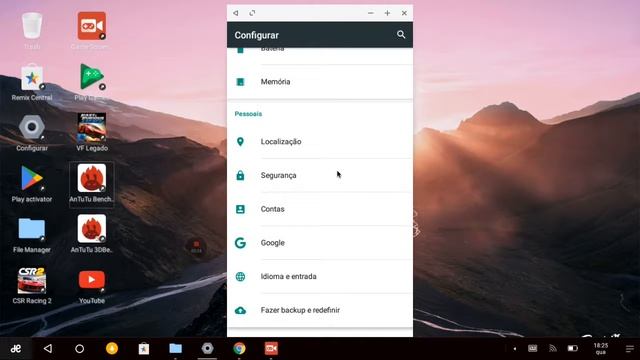Launch the Game Screen recorder desktop icon
This screenshot has height=360, width=640.
coord(91,30)
